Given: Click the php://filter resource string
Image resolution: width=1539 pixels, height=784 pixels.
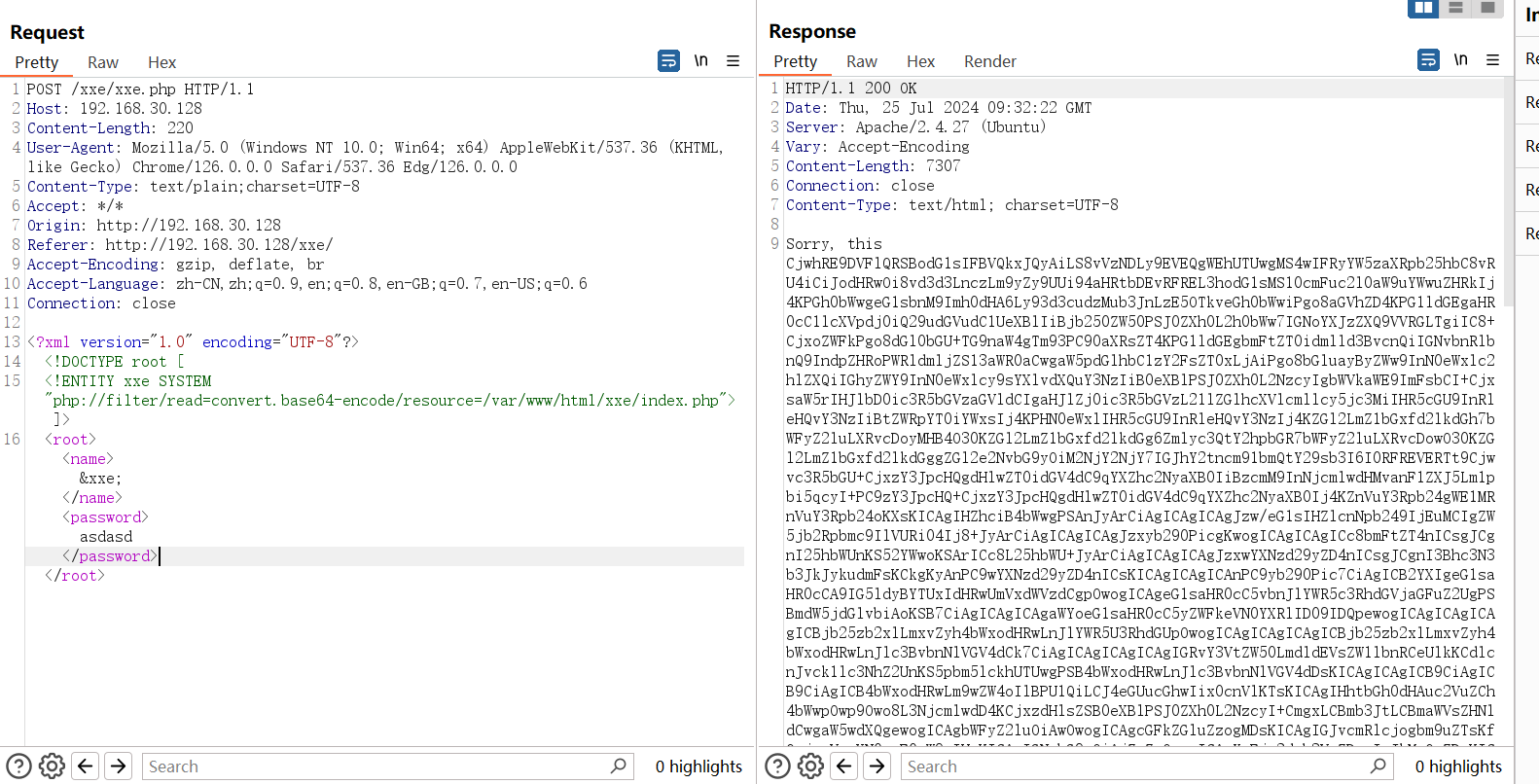Looking at the screenshot, I should coord(385,401).
